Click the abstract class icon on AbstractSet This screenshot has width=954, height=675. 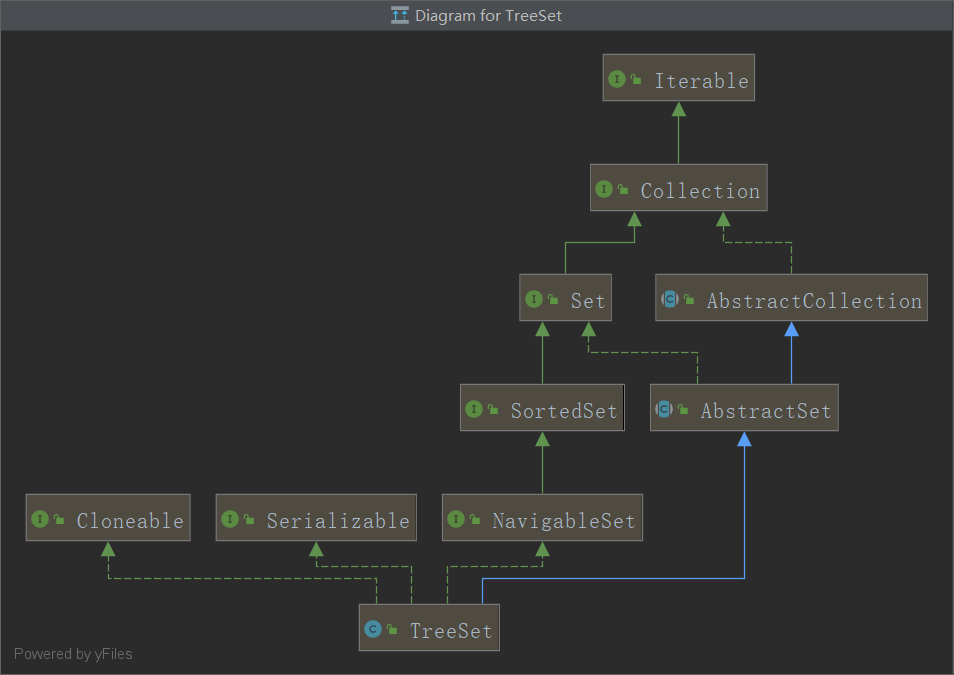(x=664, y=409)
